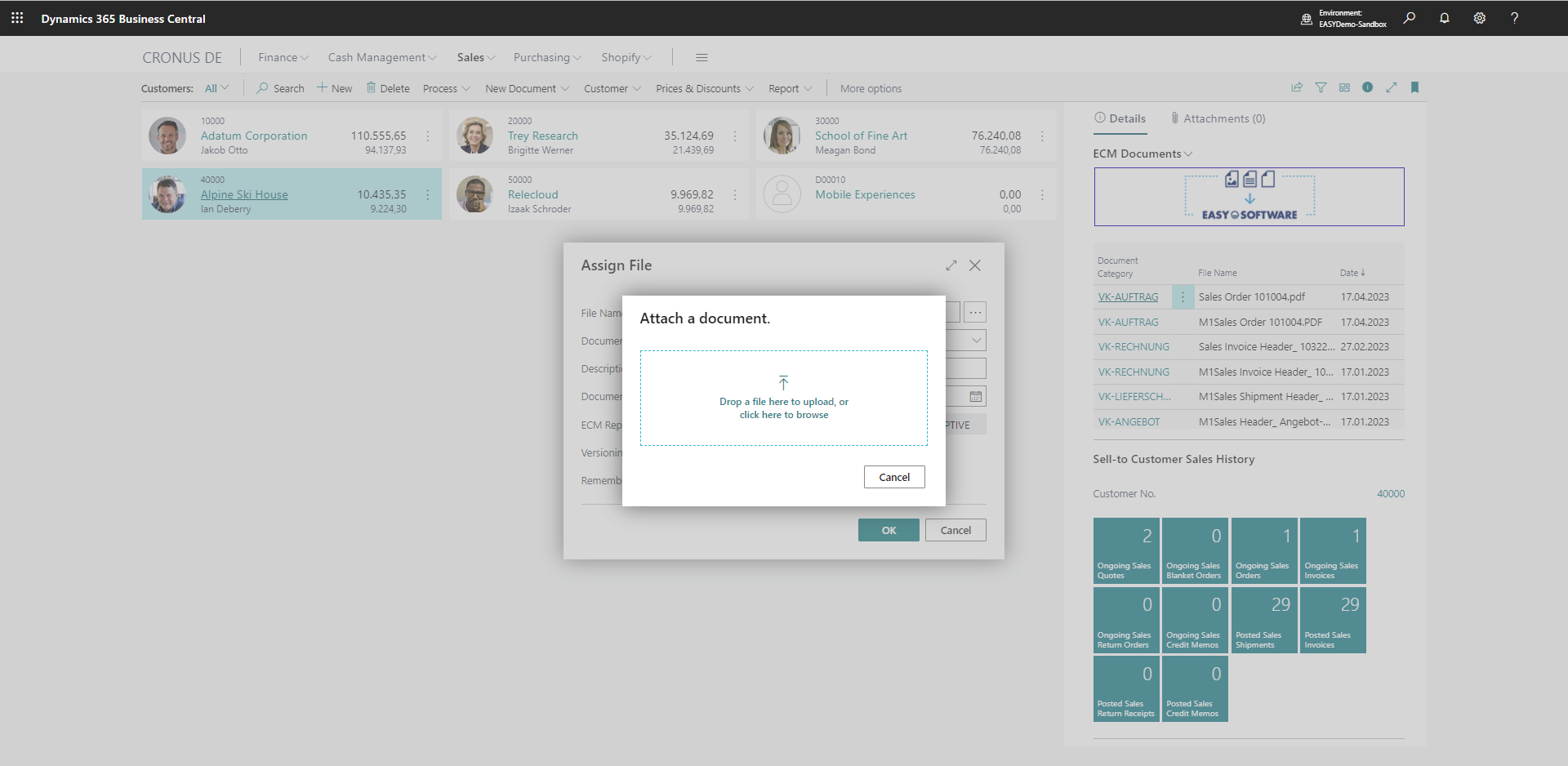Expand the Assign File dialog
This screenshot has width=1568, height=766.
click(951, 265)
